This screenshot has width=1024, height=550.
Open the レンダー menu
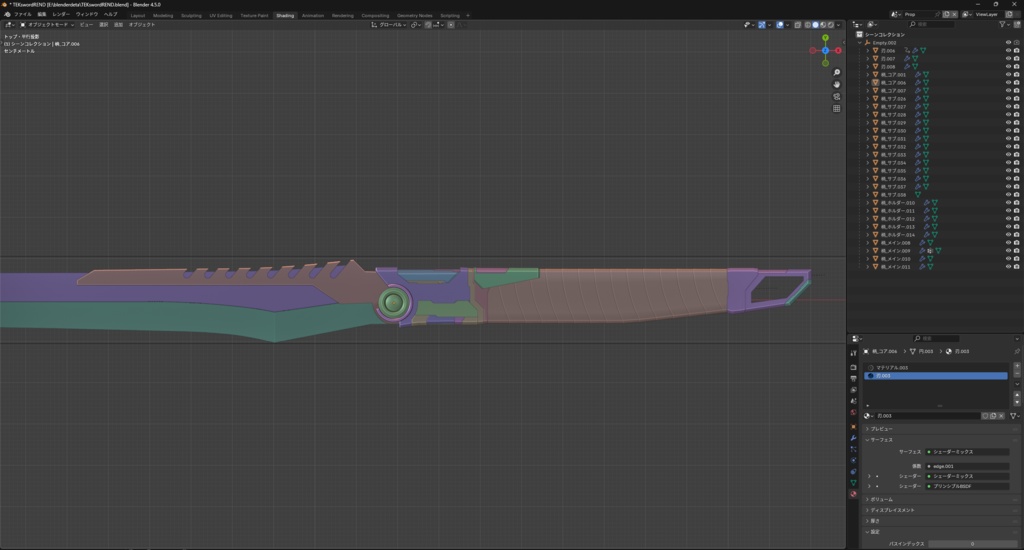61,14
